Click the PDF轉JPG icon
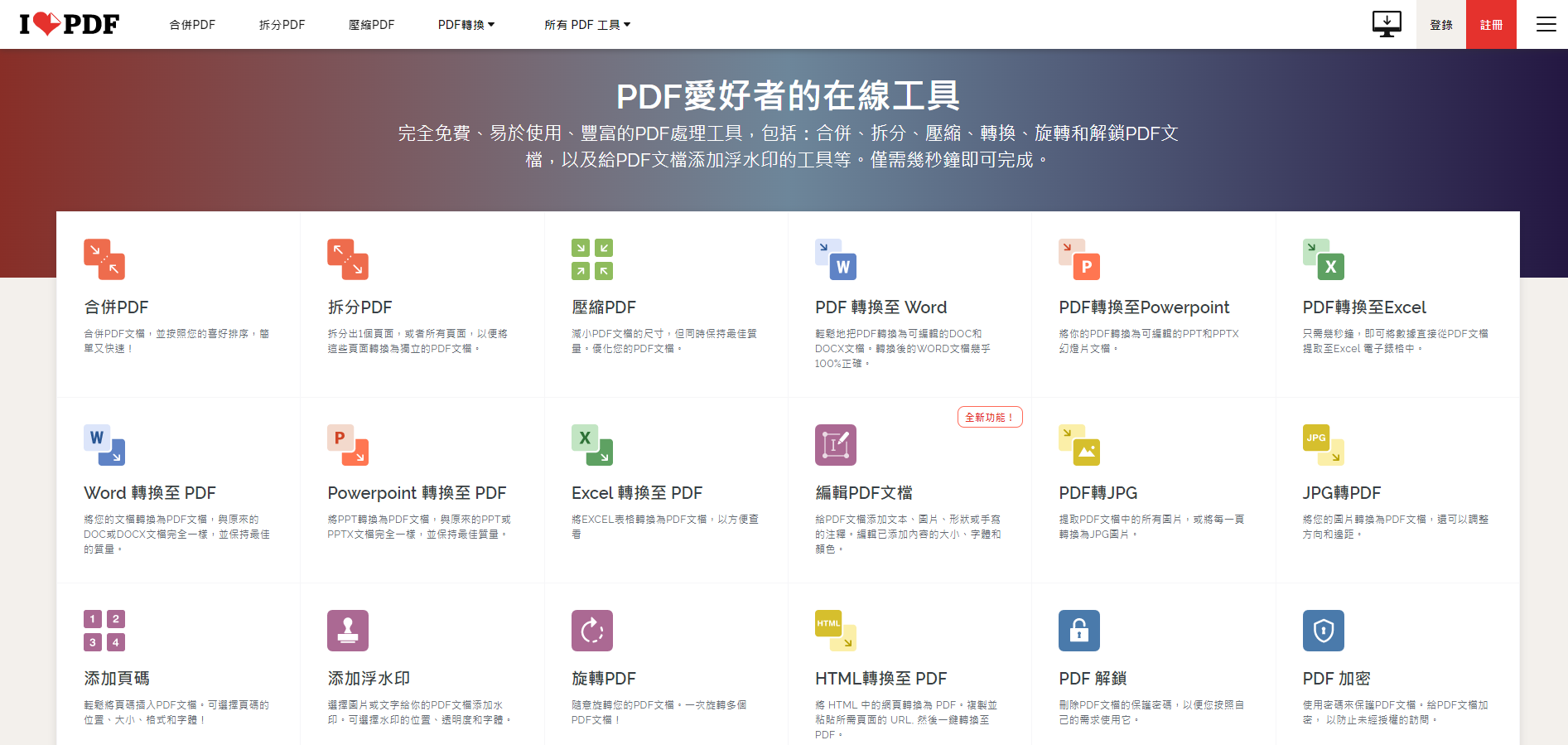Viewport: 1568px width, 745px height. point(1079,445)
